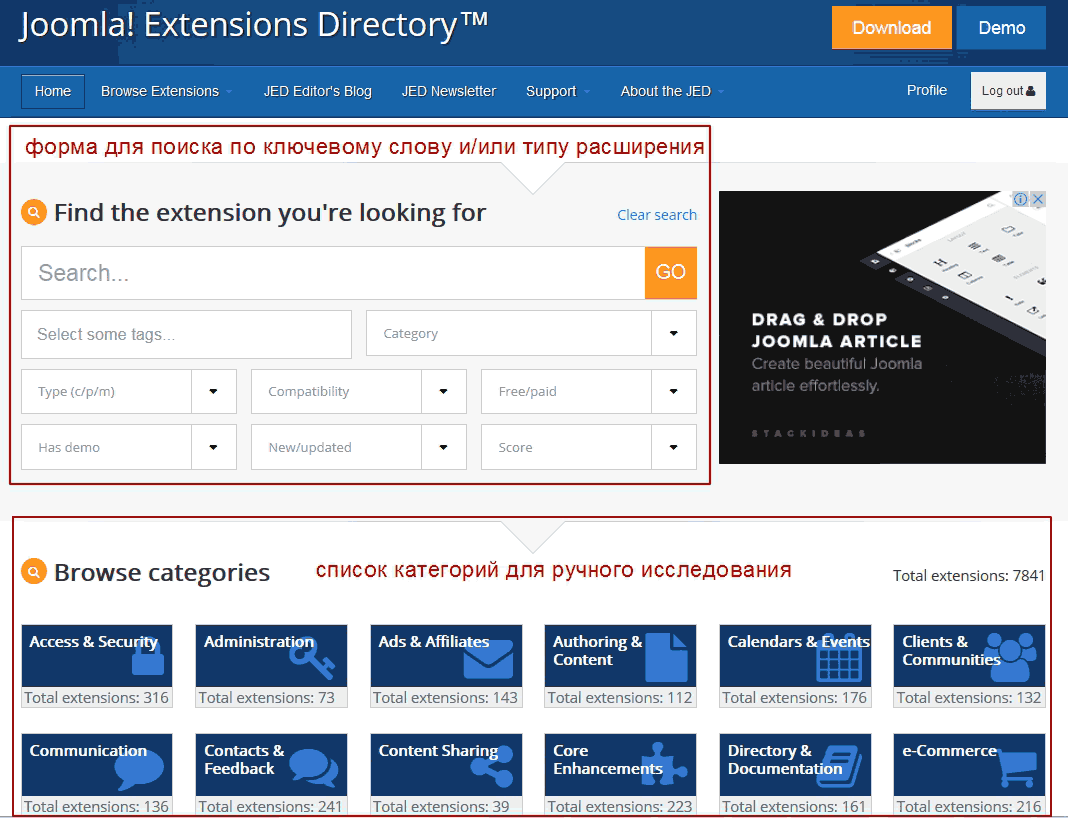Click the orange search icon beside Find the extension
Image resolution: width=1068 pixels, height=818 pixels.
coord(34,213)
